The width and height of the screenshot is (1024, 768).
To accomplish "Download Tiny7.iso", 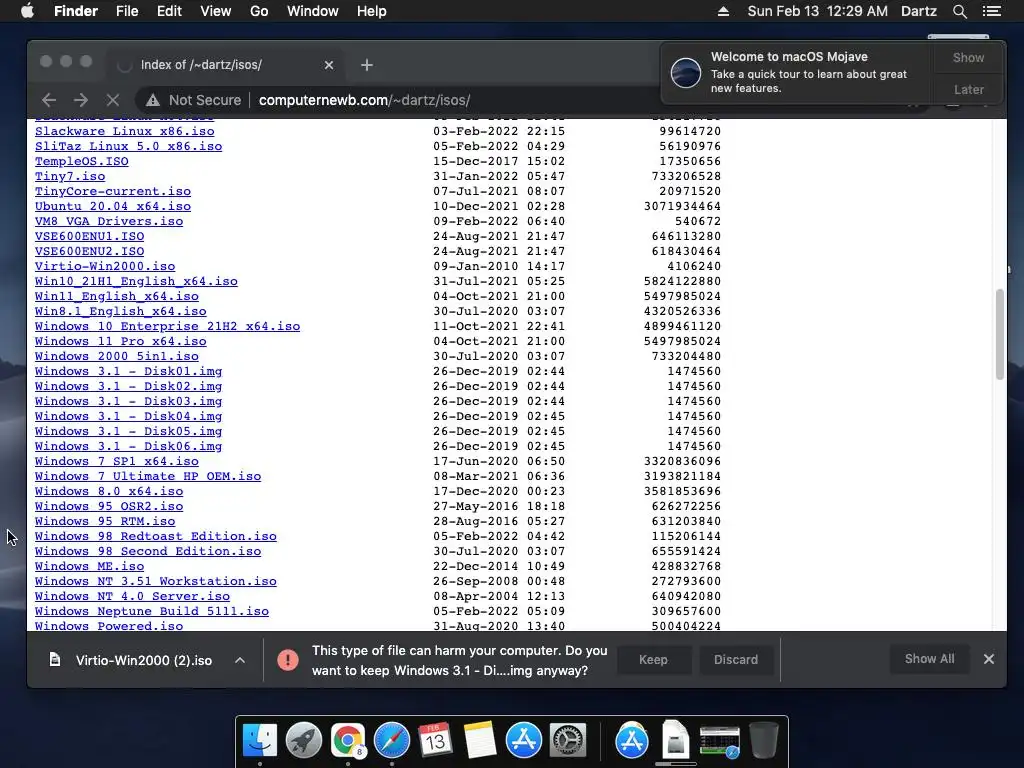I will pos(70,176).
